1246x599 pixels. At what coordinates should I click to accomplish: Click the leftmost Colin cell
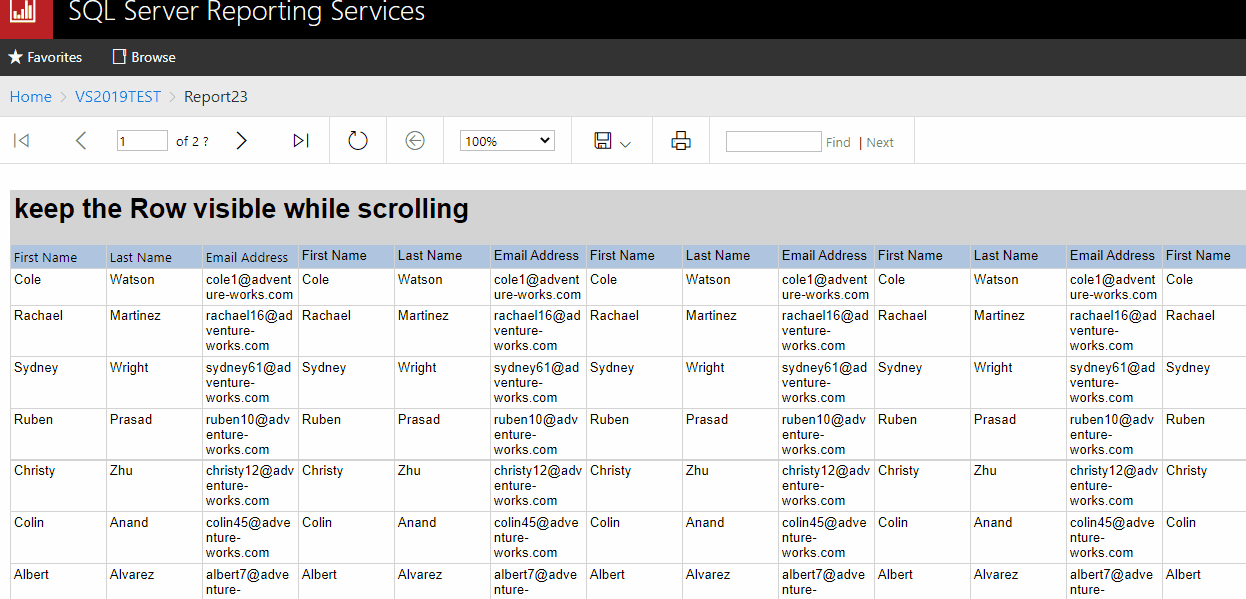[x=58, y=538]
